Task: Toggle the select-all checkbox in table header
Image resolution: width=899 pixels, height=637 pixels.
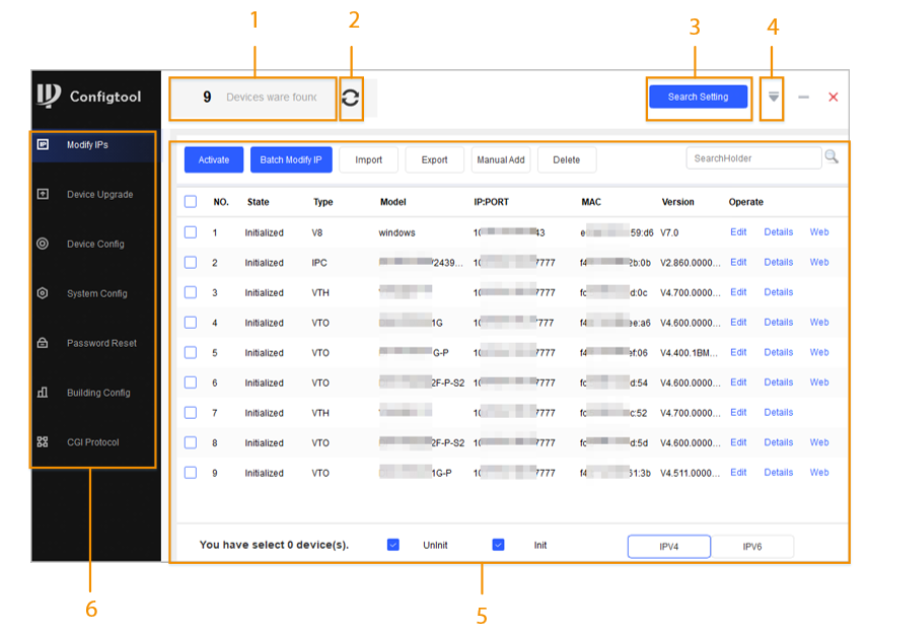Action: click(190, 202)
